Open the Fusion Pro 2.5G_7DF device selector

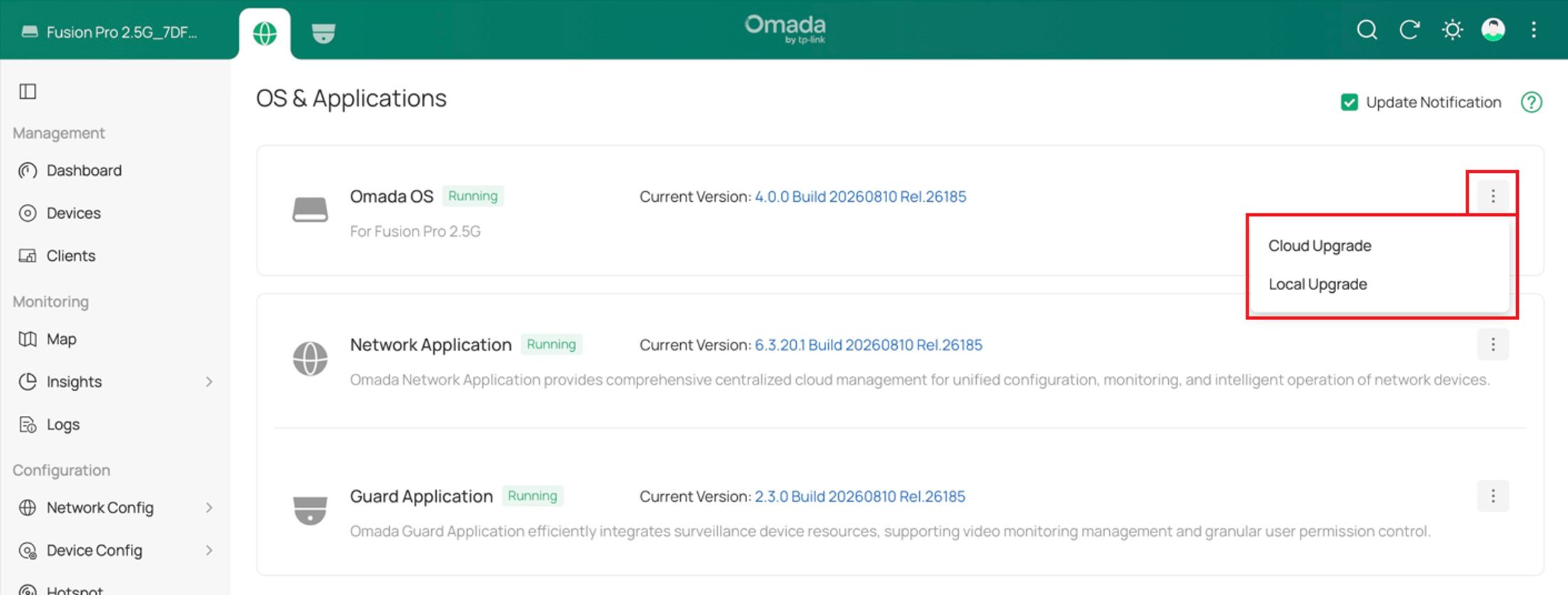[110, 32]
